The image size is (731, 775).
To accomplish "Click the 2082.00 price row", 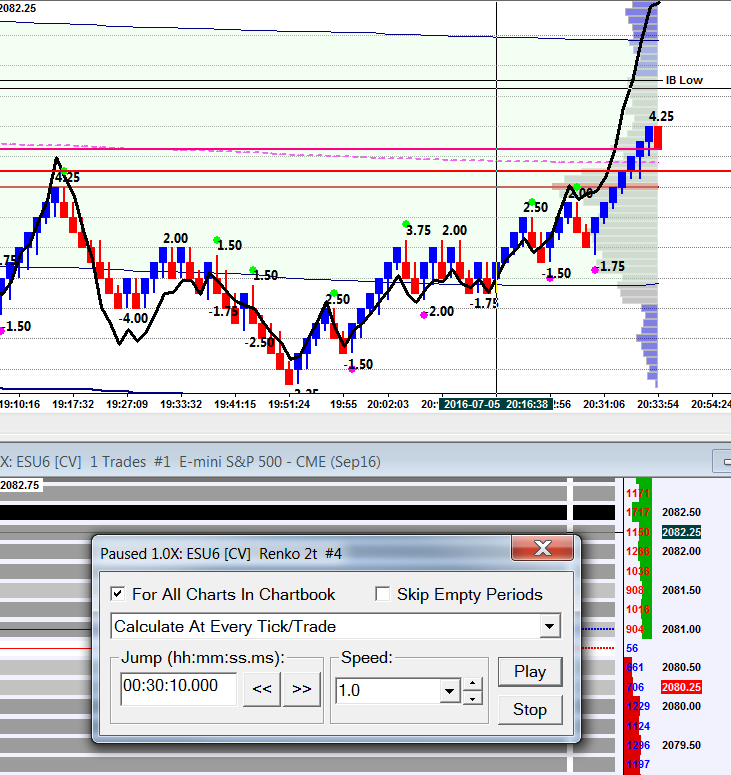I will click(681, 551).
